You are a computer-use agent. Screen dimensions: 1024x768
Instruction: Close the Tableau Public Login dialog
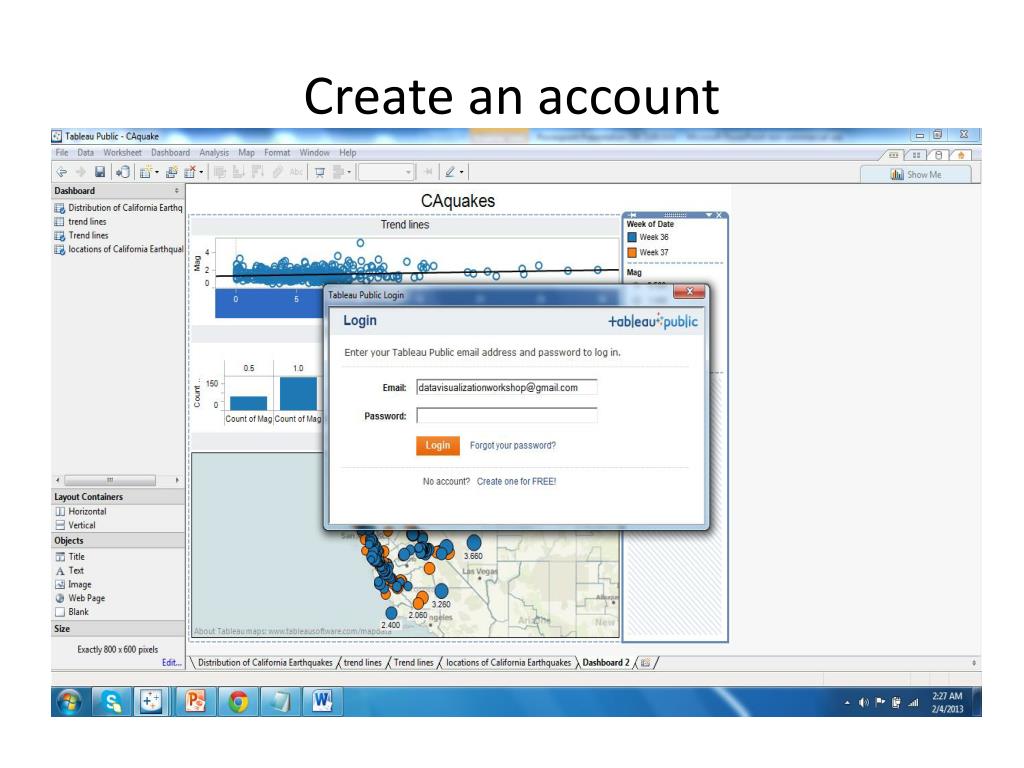(x=689, y=291)
